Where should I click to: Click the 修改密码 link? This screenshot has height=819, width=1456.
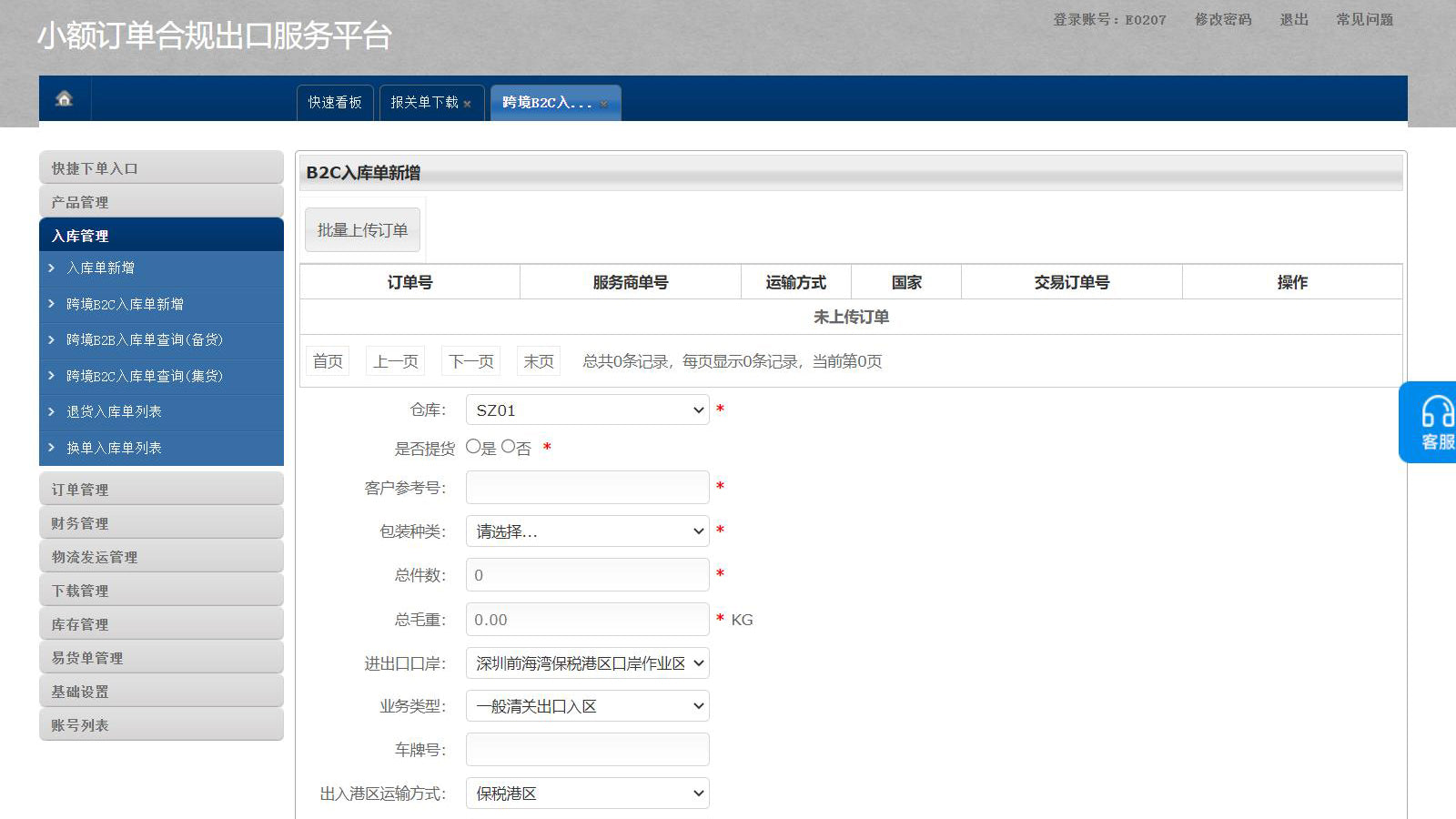pyautogui.click(x=1222, y=19)
